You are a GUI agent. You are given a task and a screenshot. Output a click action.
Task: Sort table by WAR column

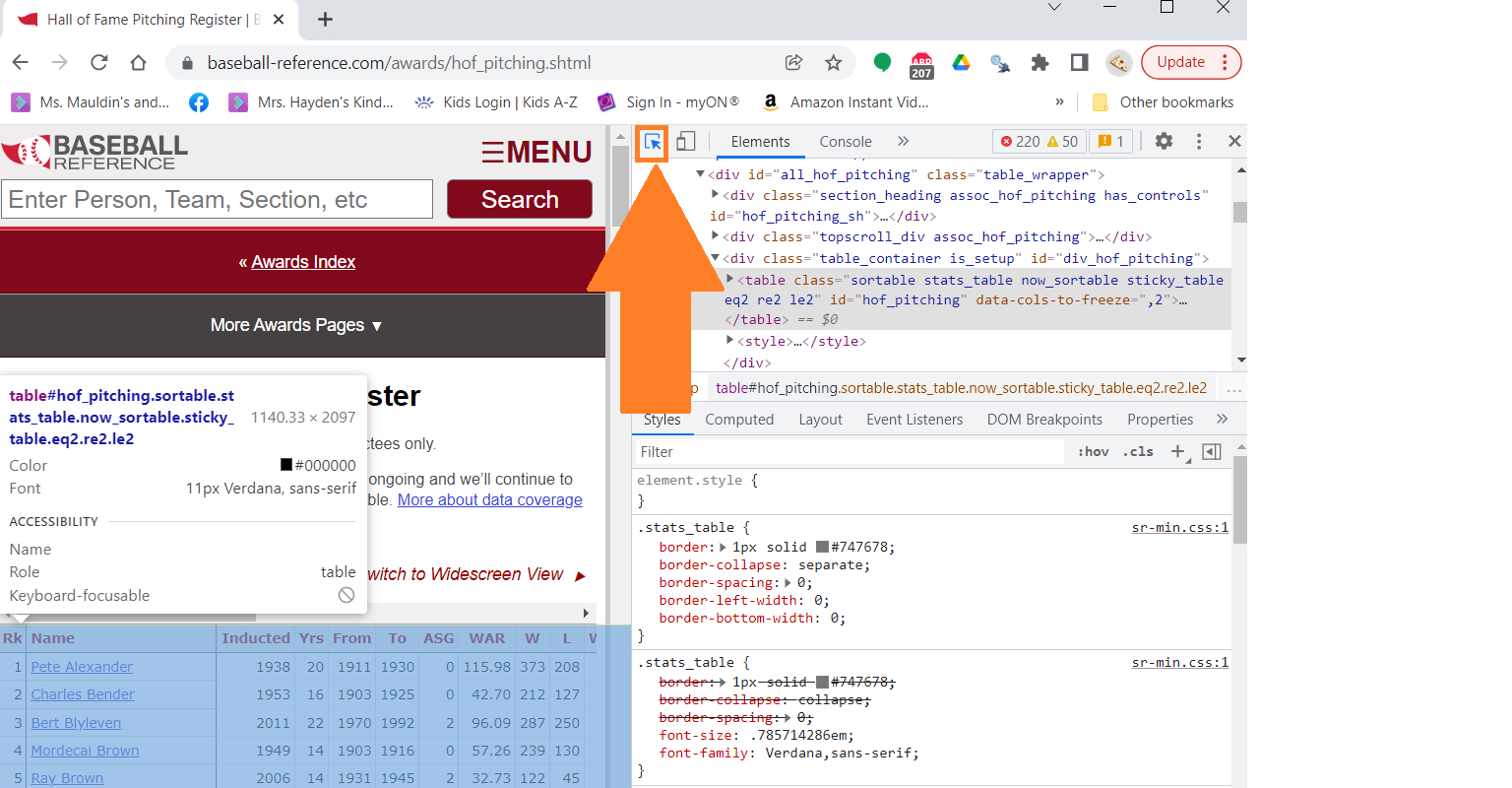pos(487,638)
